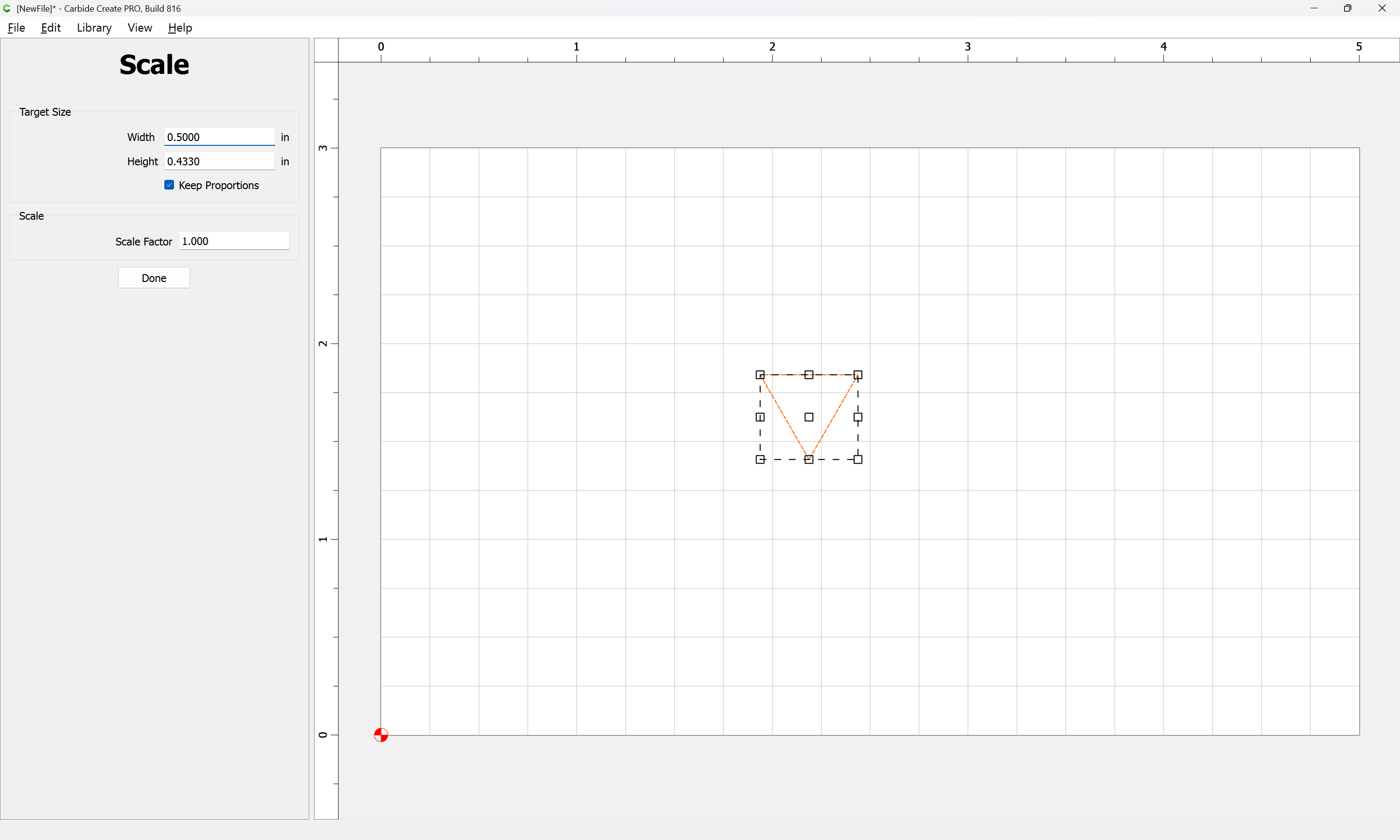This screenshot has height=840, width=1400.
Task: Select the bottom-left selection handle
Action: [x=760, y=460]
